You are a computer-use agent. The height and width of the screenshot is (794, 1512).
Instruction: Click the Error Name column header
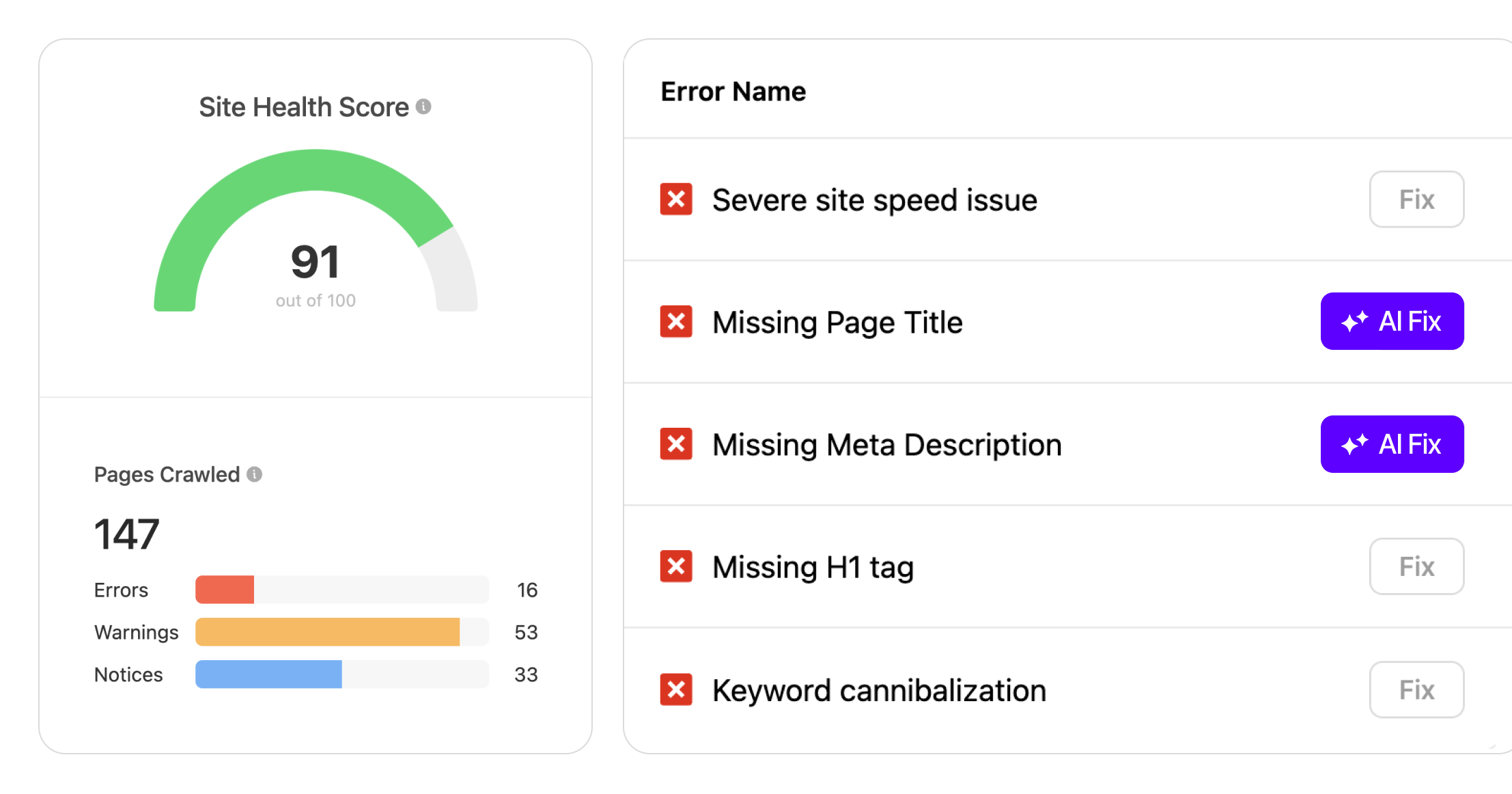coord(733,92)
